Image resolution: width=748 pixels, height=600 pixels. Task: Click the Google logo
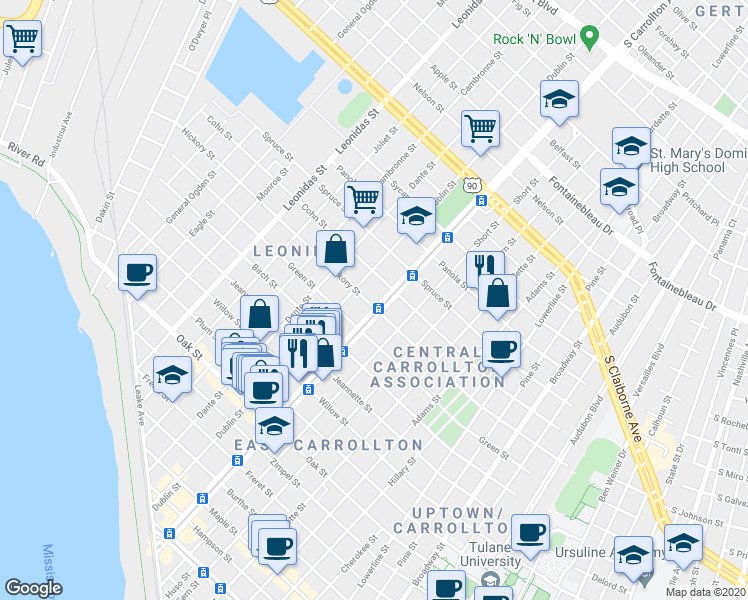(x=33, y=588)
